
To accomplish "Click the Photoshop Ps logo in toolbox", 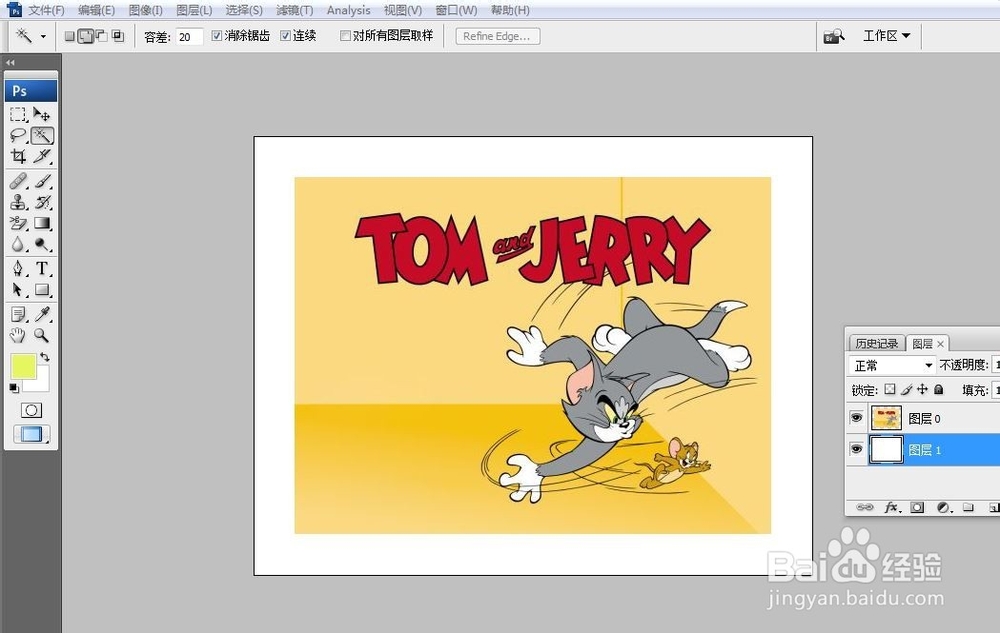I will tap(31, 91).
